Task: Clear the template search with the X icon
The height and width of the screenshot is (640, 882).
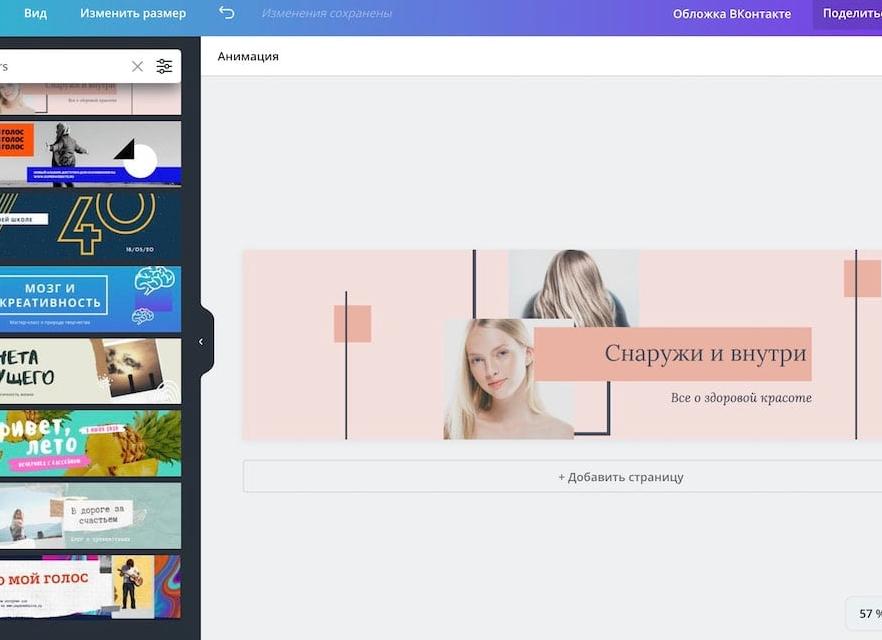Action: [x=137, y=66]
